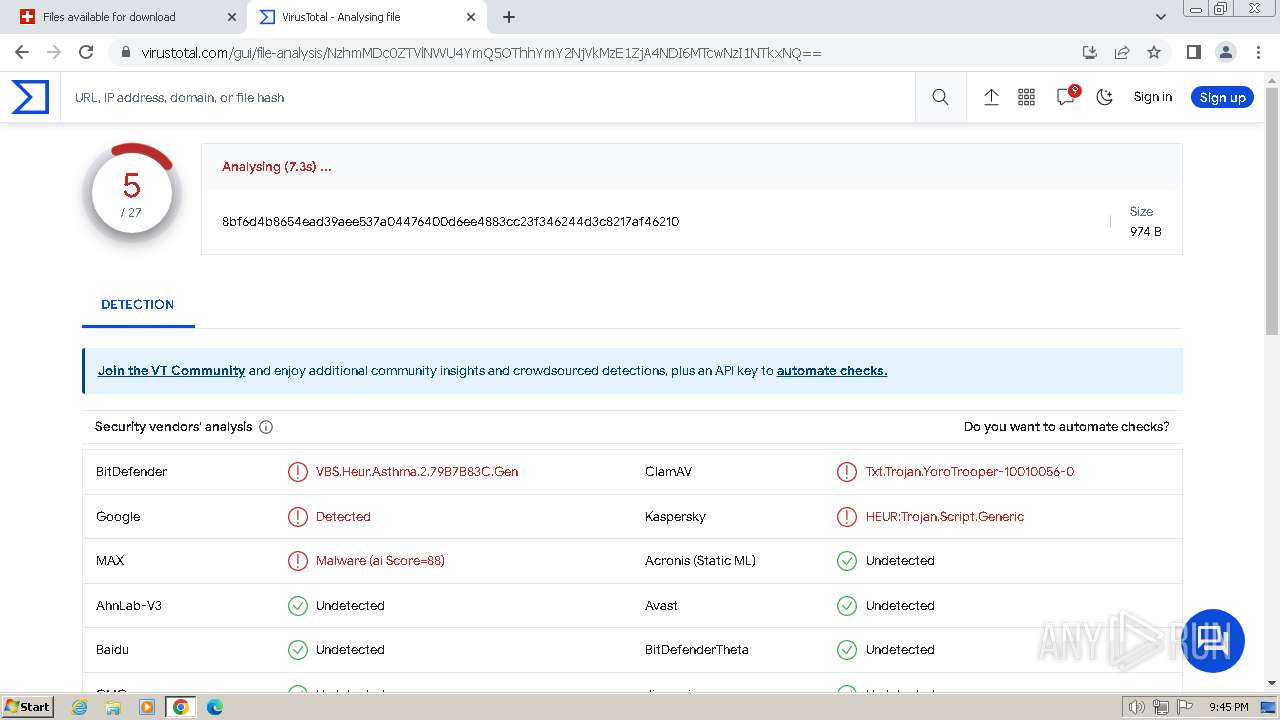Screen dimensions: 1280x720
Task: Click the browser back arrow
Action: 22,52
